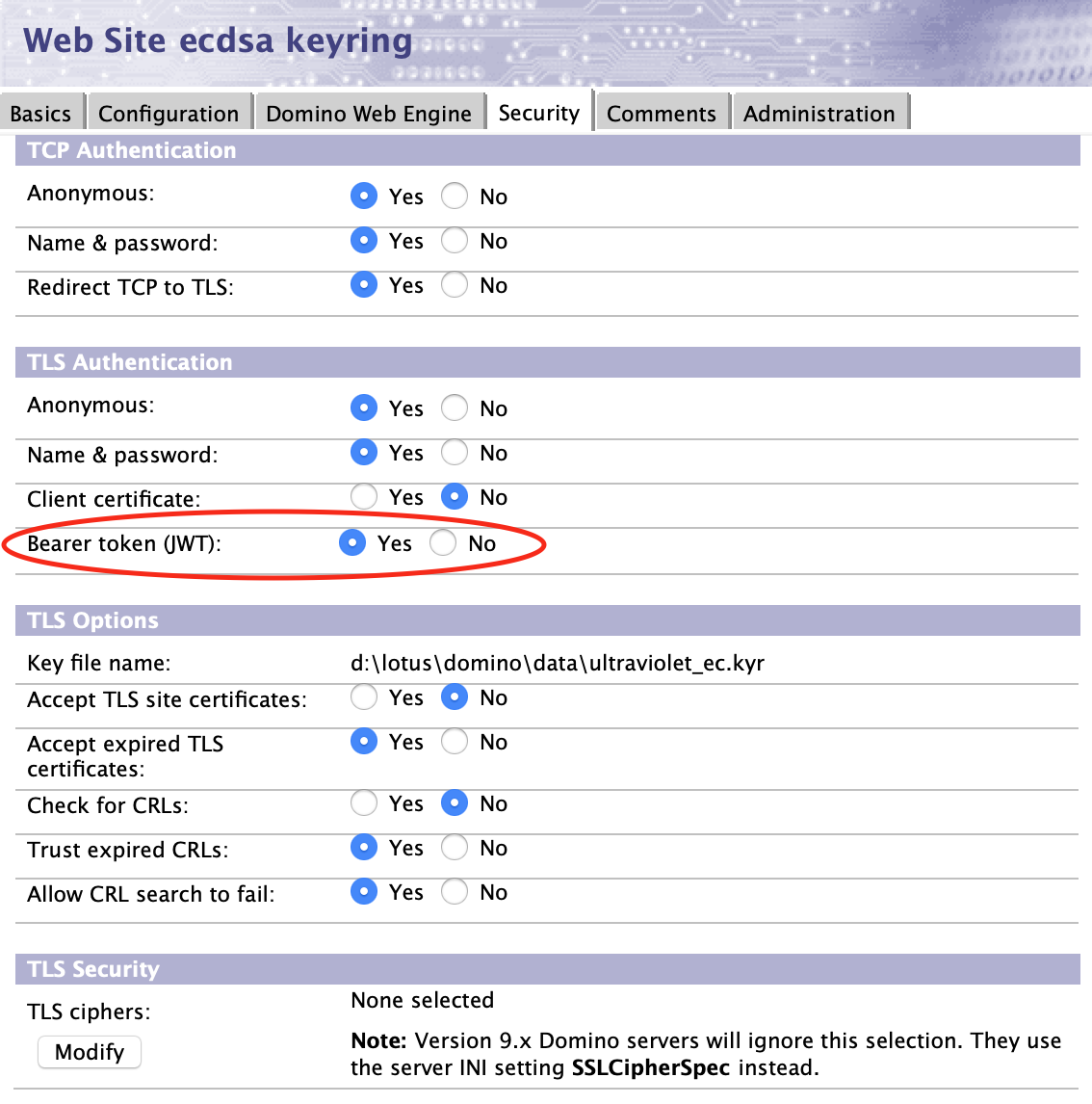Choose No for Allow CRL search to fail

click(455, 891)
